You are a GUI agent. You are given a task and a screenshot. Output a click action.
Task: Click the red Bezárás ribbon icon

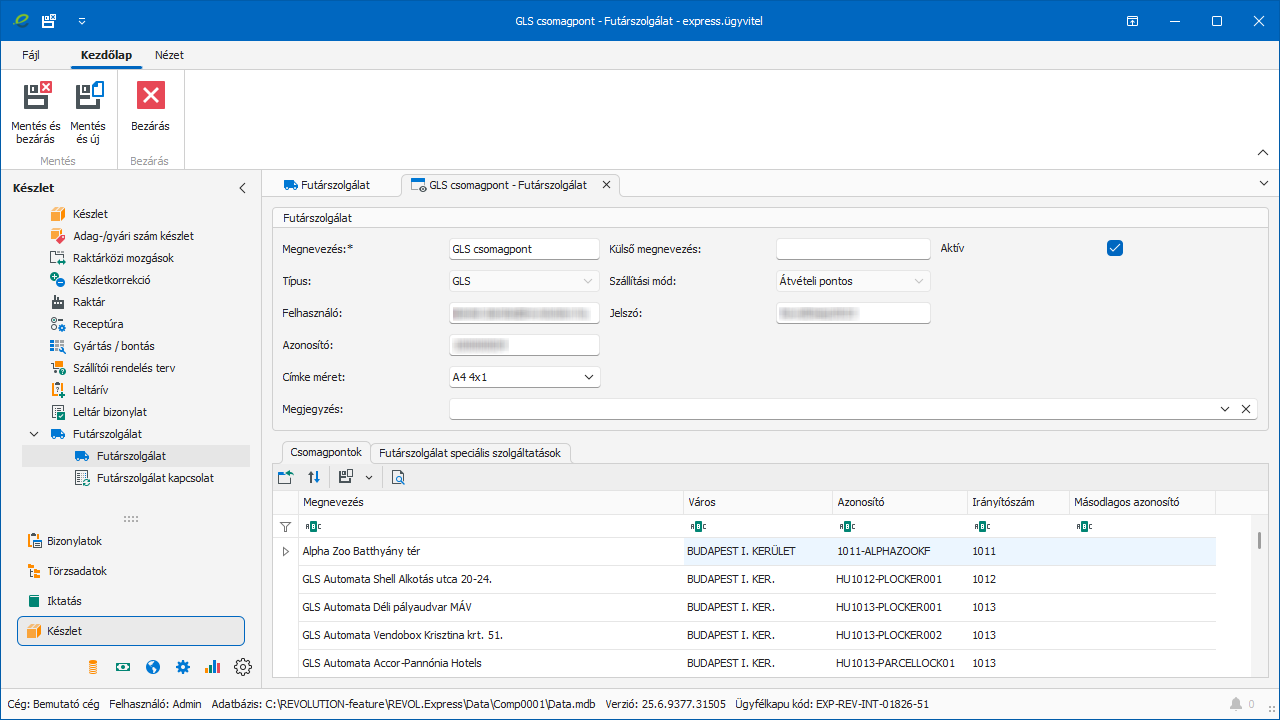[150, 97]
